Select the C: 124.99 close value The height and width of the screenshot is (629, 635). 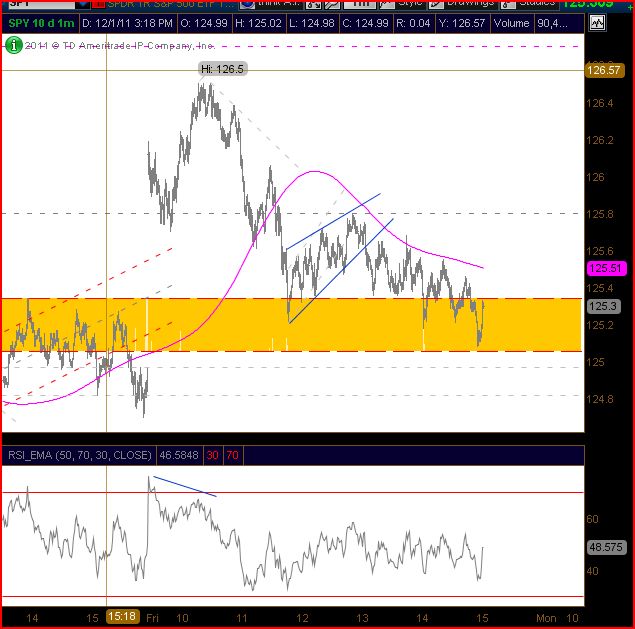[365, 23]
